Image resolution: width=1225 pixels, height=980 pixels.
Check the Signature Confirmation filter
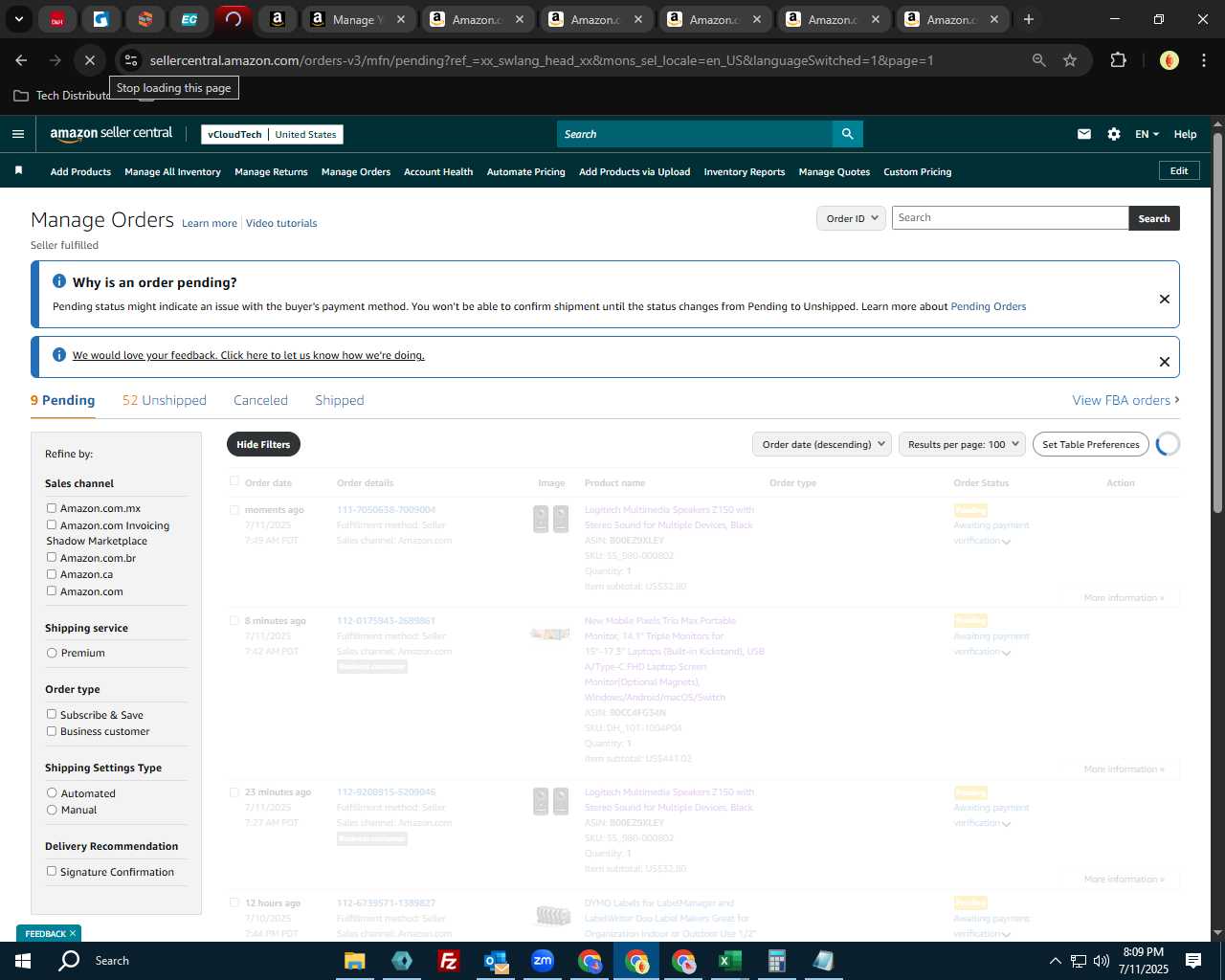pyautogui.click(x=52, y=871)
